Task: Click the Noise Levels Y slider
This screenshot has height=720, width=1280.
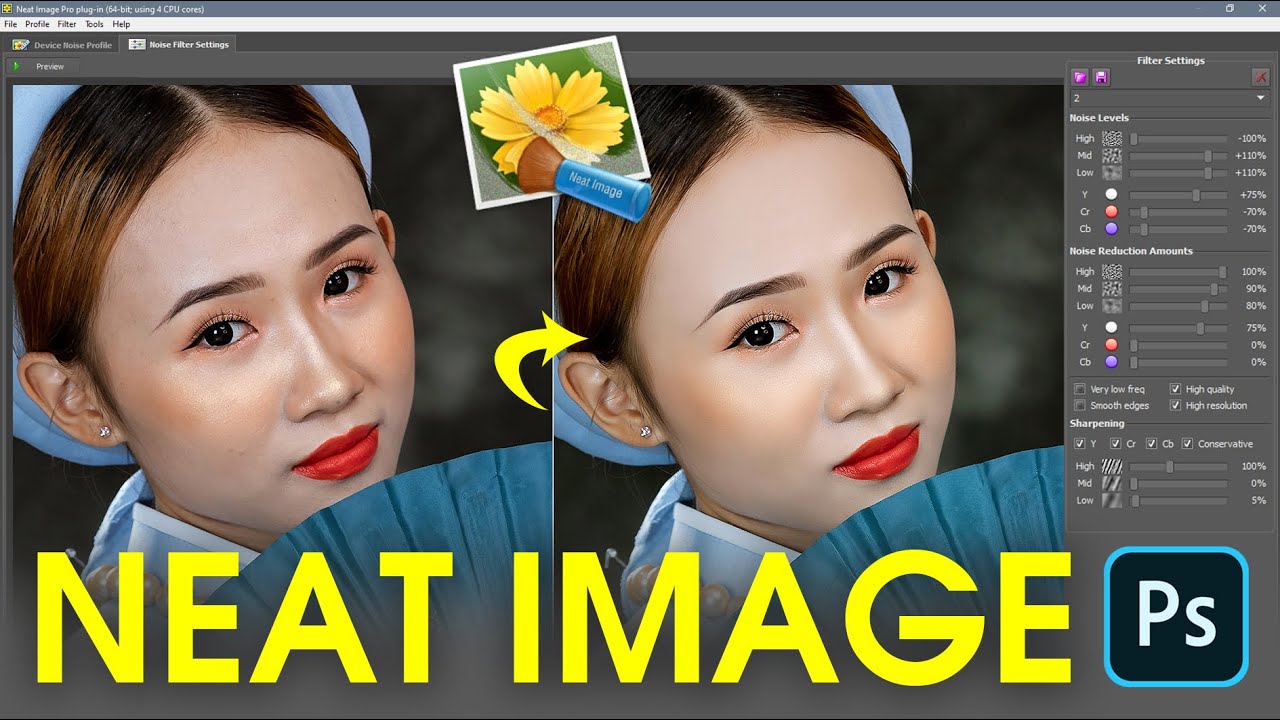Action: (1178, 195)
